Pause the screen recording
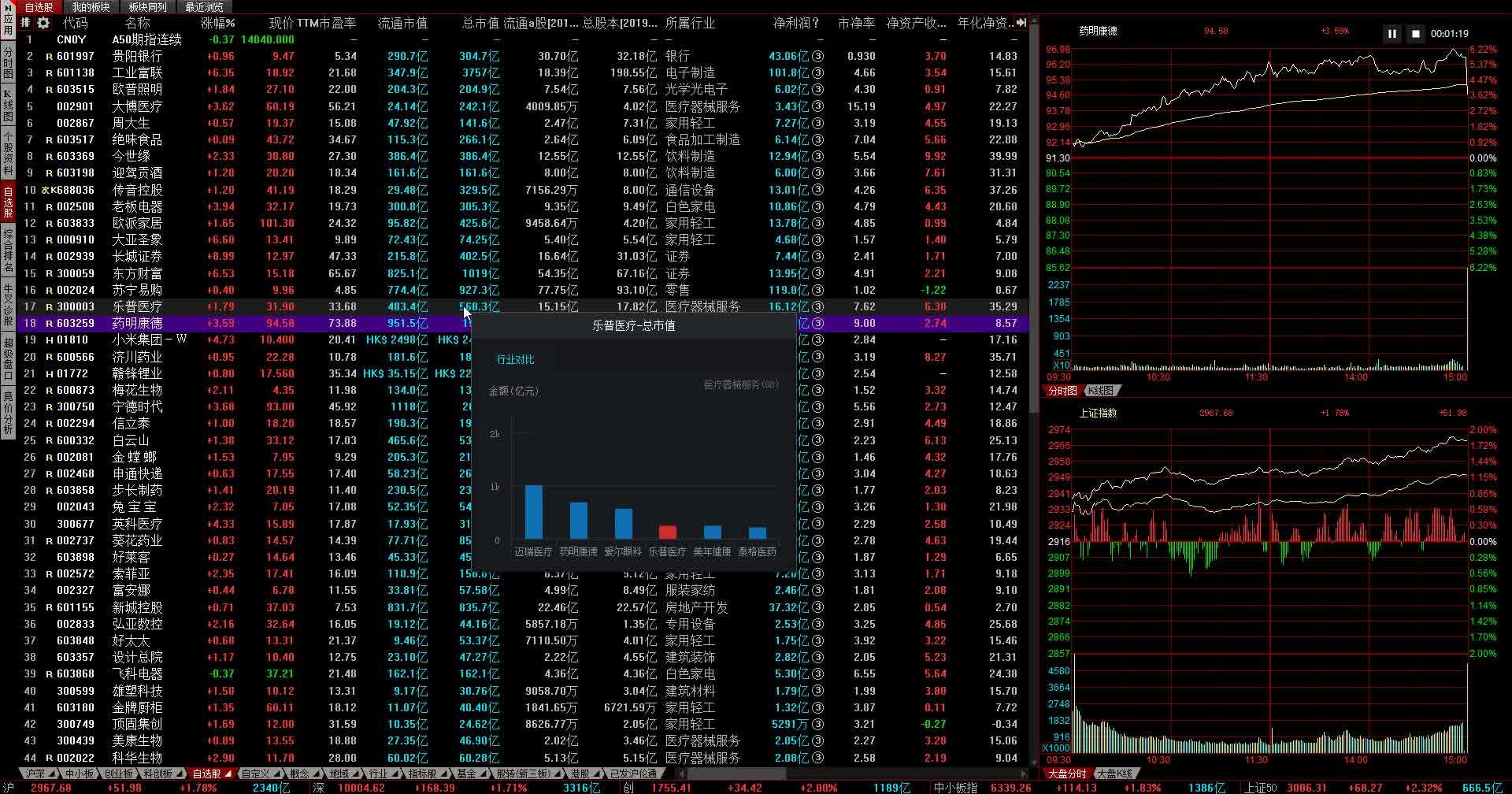The image size is (1512, 794). click(1392, 34)
